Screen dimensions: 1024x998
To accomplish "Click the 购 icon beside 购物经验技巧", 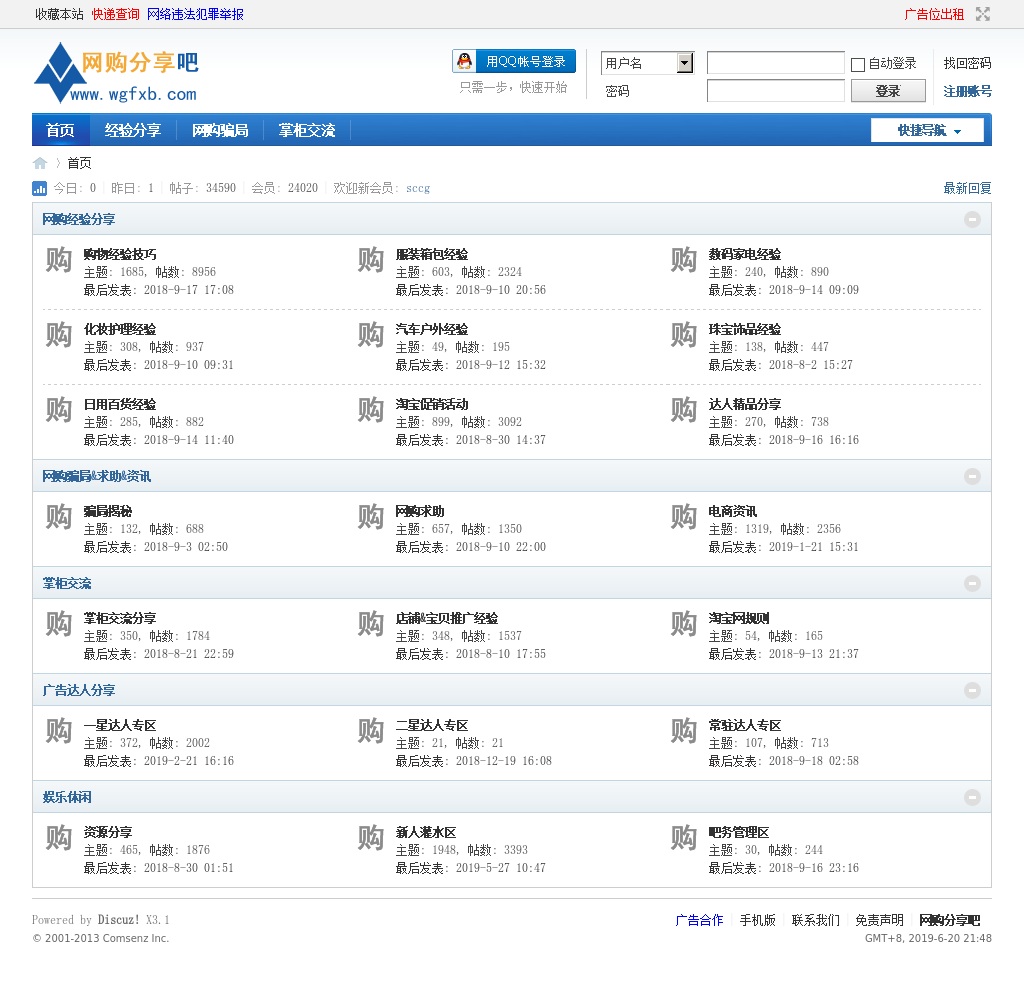I will coord(59,260).
